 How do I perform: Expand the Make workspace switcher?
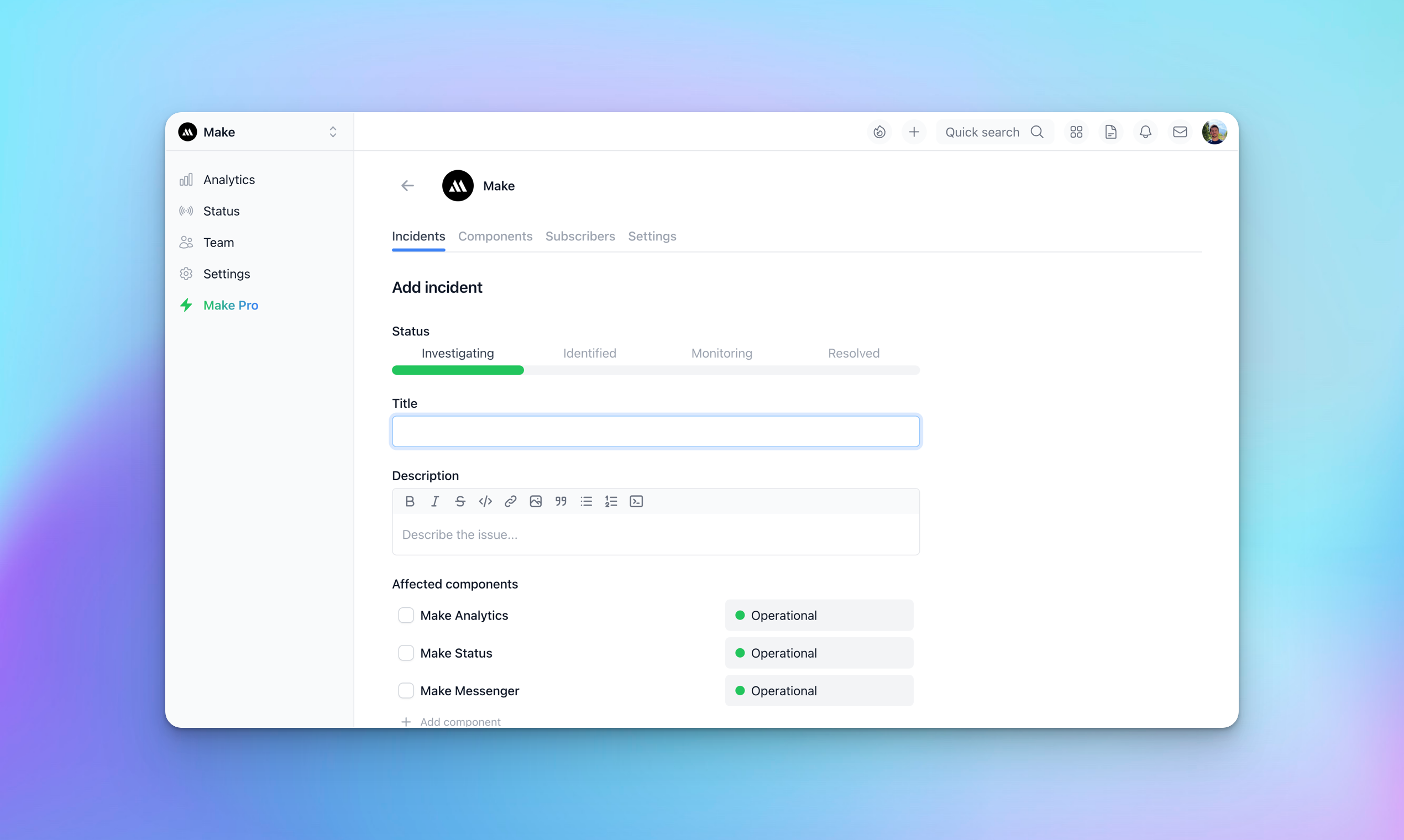[x=333, y=132]
